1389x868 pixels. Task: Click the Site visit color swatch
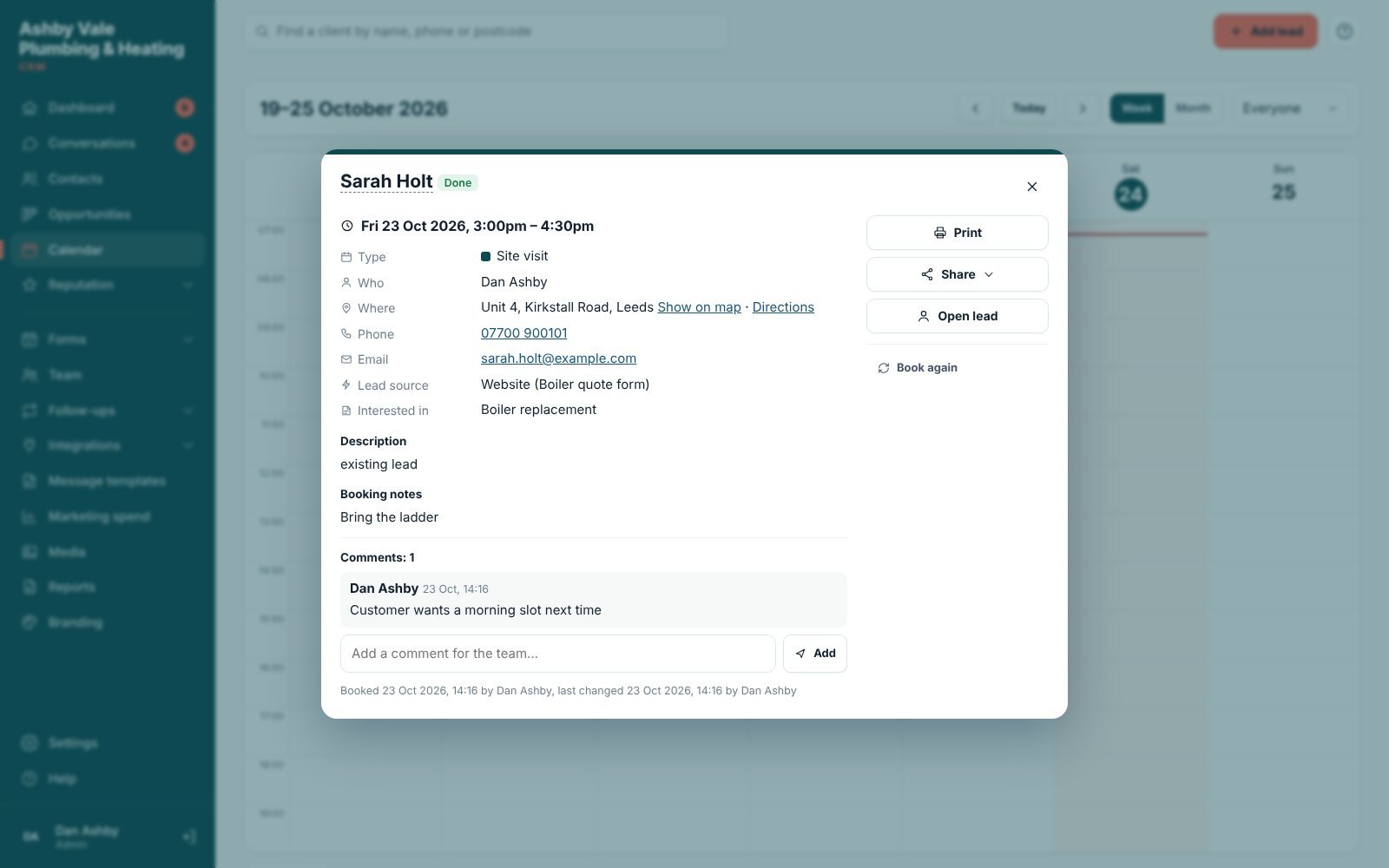(485, 256)
